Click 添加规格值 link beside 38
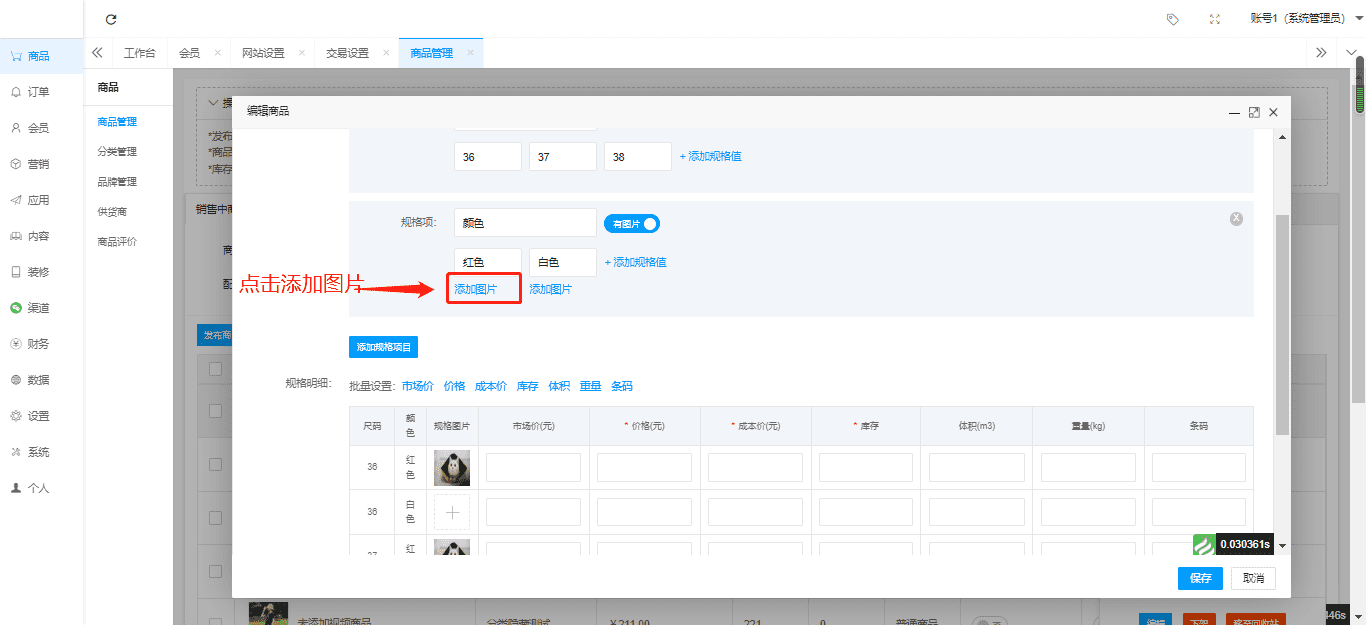 click(710, 157)
